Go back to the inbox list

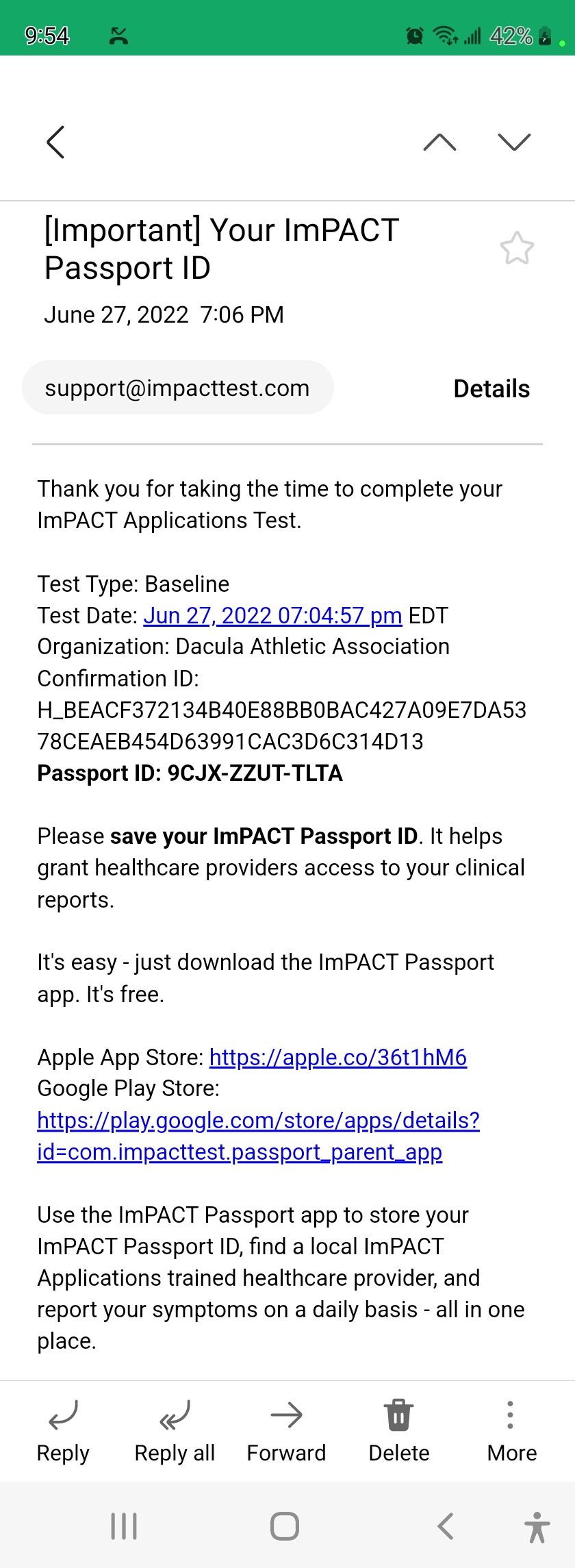click(x=55, y=142)
